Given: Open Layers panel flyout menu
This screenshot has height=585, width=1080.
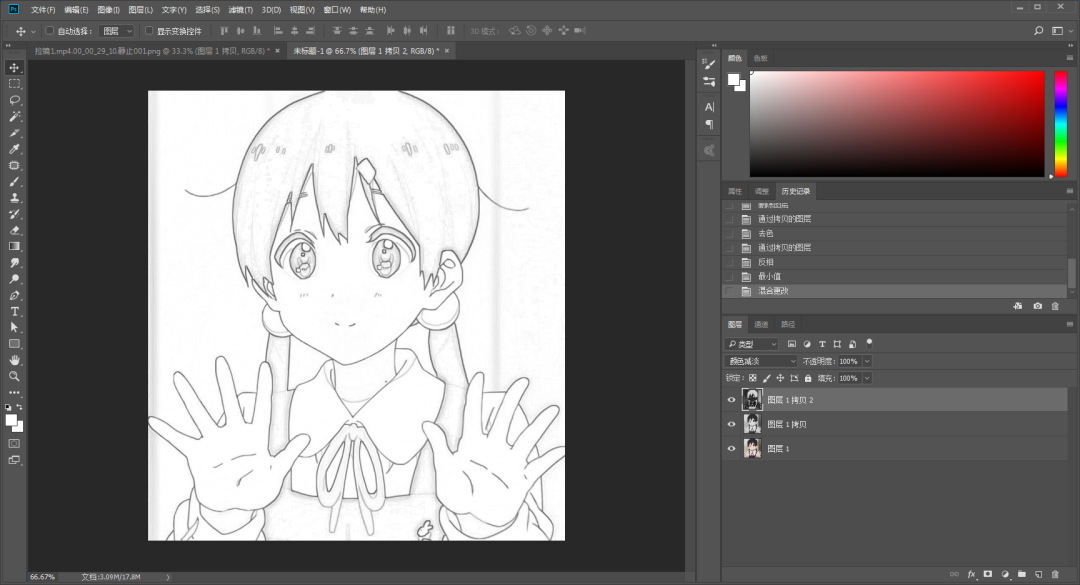Looking at the screenshot, I should (1070, 324).
